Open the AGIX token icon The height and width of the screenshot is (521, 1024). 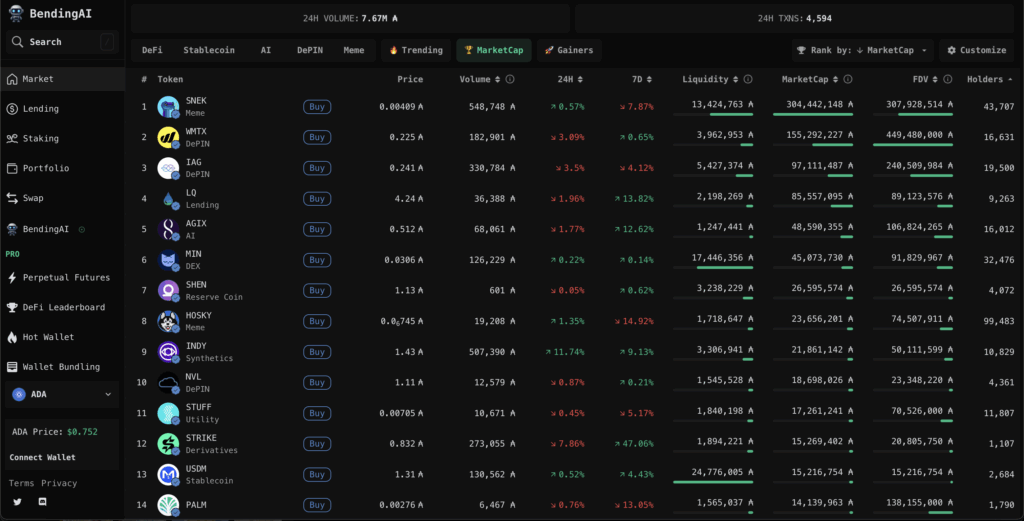(168, 229)
